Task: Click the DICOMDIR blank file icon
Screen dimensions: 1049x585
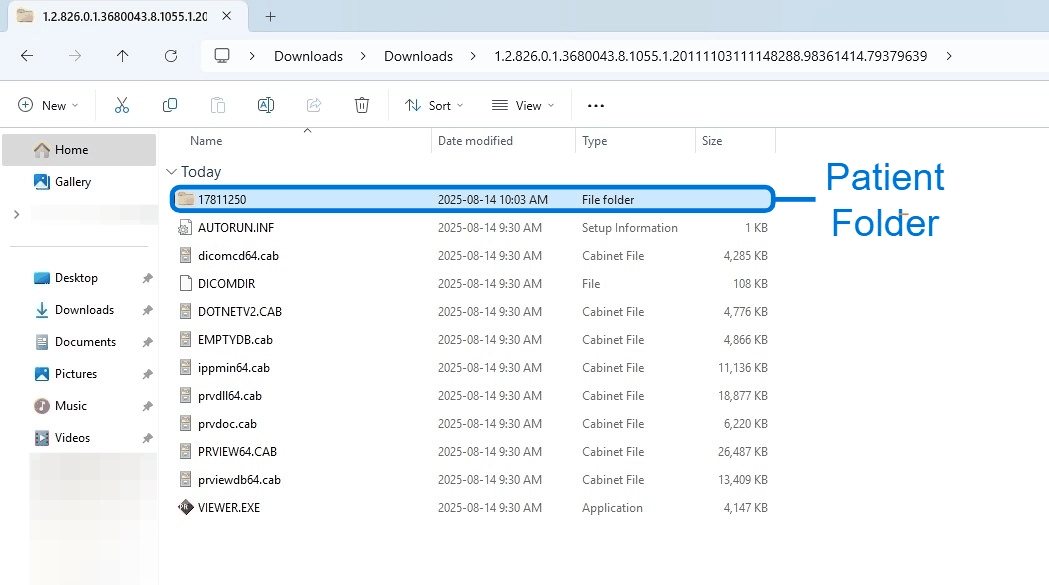Action: click(185, 283)
